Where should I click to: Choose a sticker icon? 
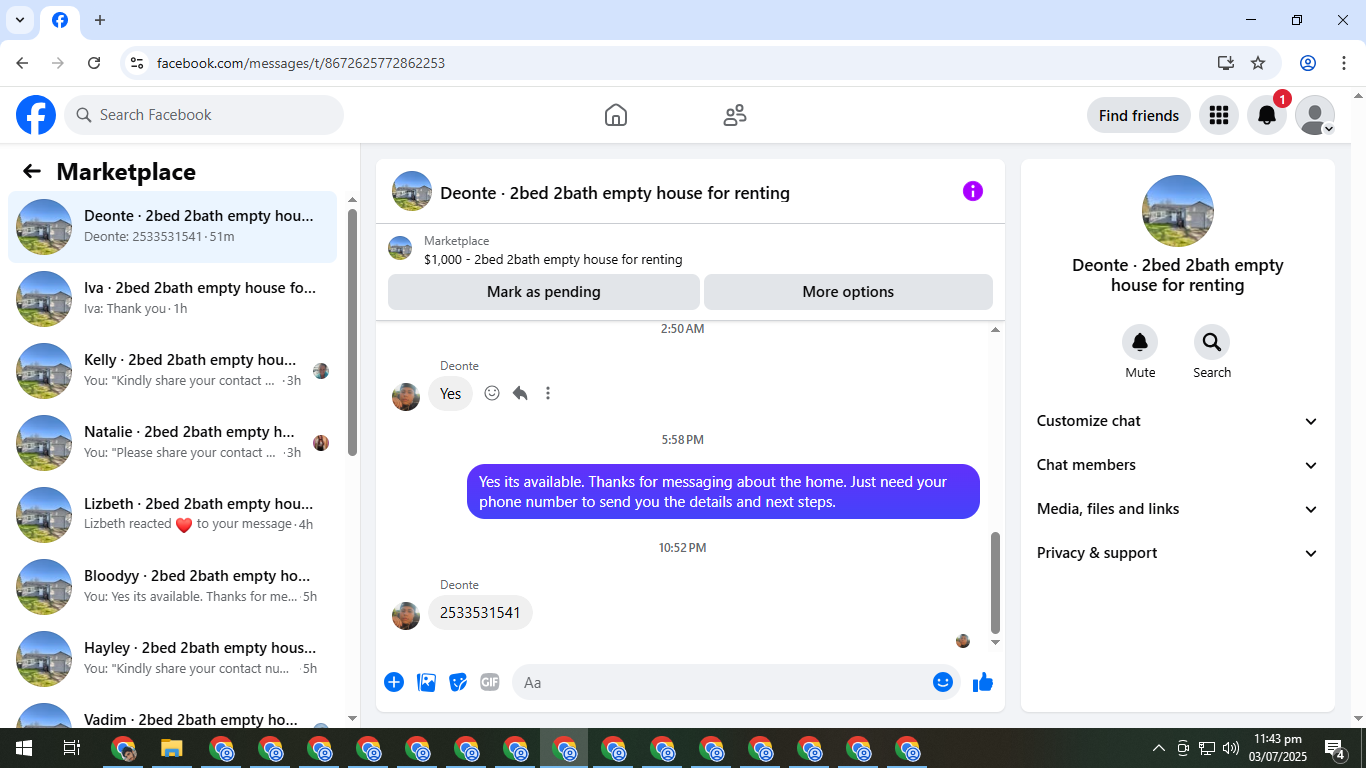coord(458,682)
